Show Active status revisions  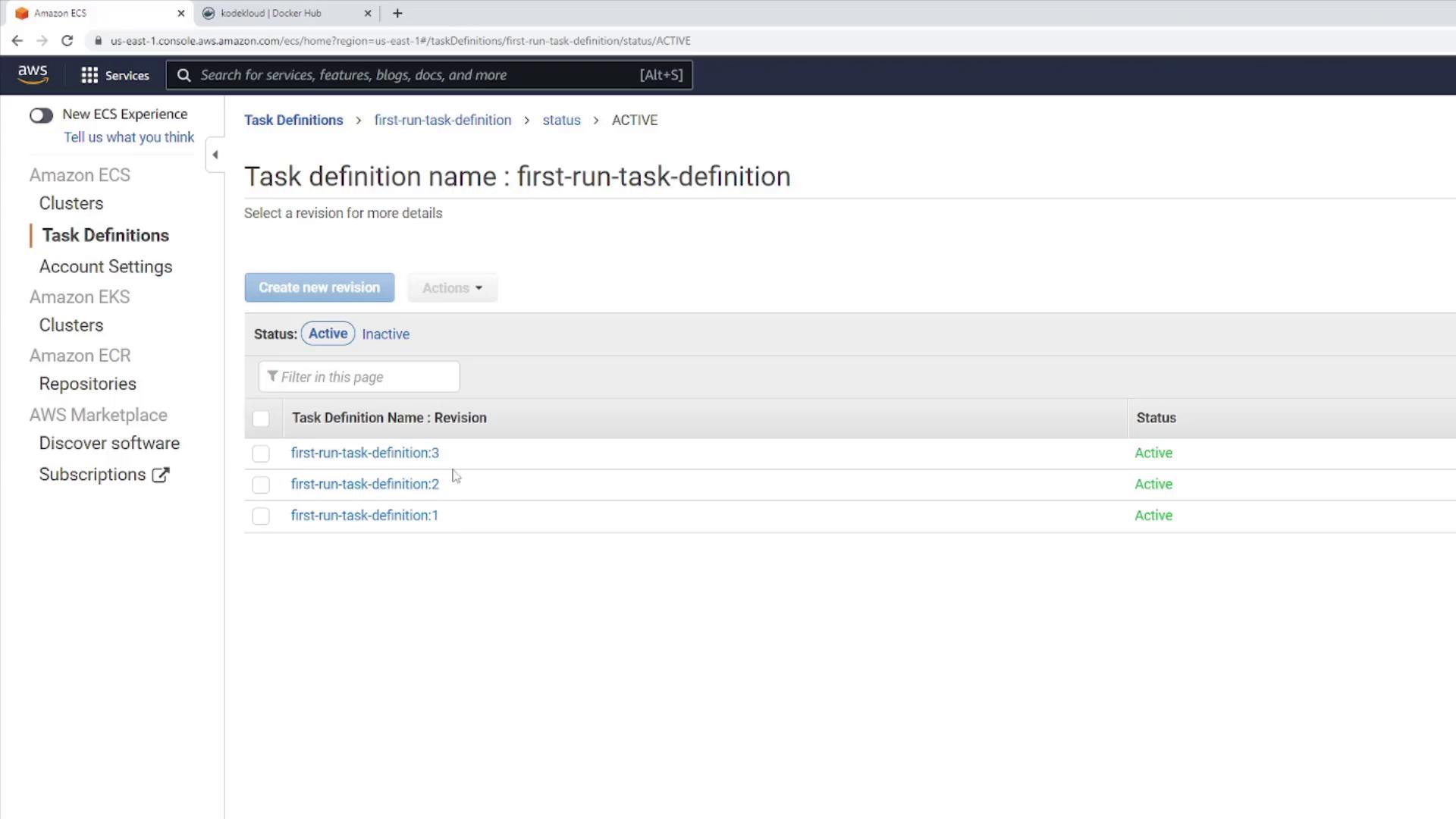coord(328,334)
